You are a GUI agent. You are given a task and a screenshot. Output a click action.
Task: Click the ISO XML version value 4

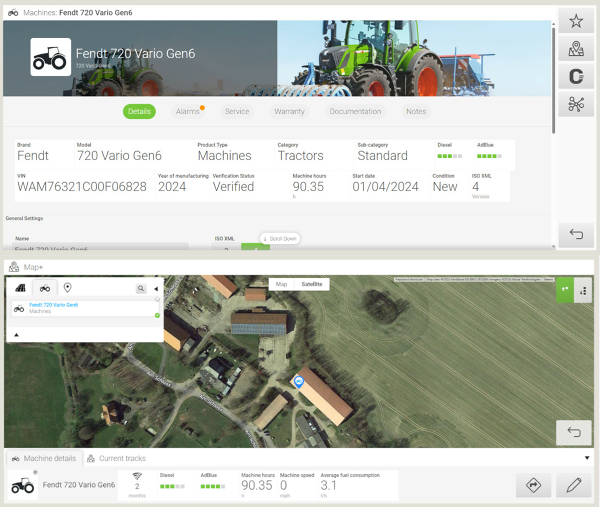pos(476,187)
